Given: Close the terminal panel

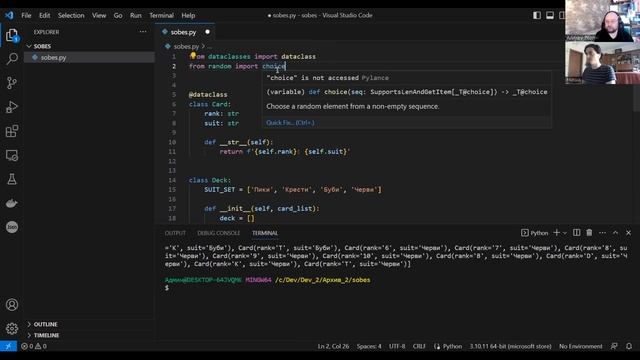Looking at the screenshot, I should 629,233.
